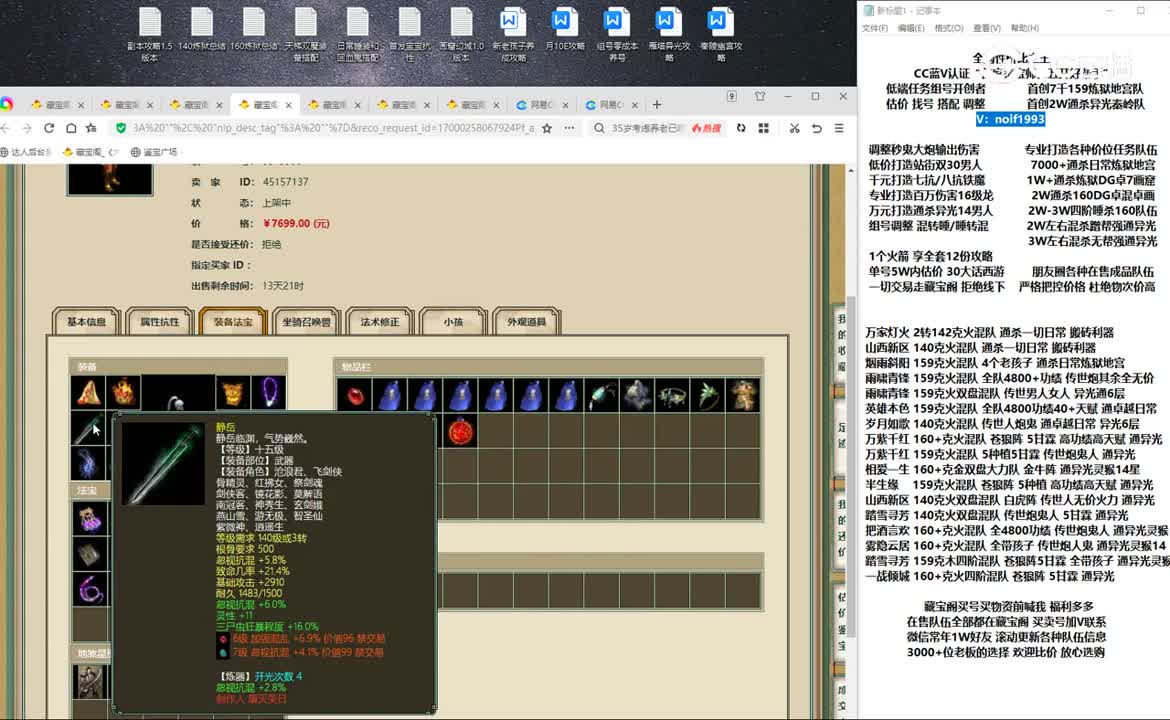Viewport: 1170px width, 720px height.
Task: Open the browser apps grid icon
Action: (x=763, y=128)
